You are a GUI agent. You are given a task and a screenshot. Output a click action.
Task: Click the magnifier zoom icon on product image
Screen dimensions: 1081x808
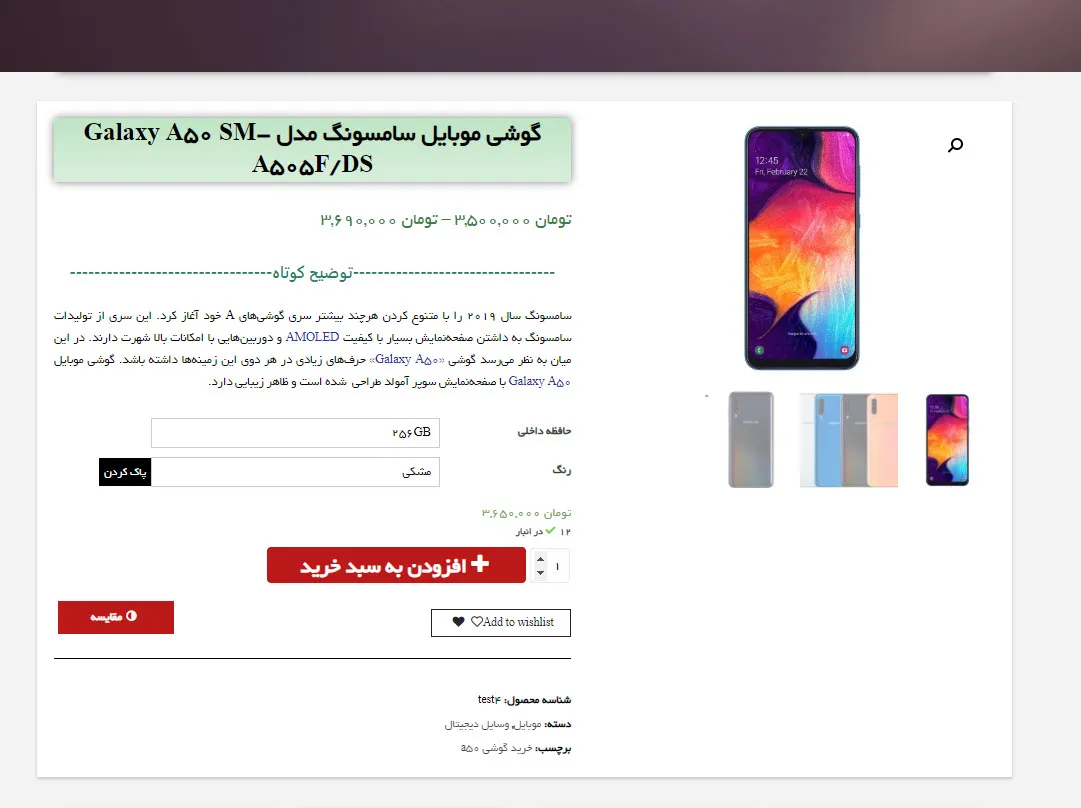[x=955, y=145]
